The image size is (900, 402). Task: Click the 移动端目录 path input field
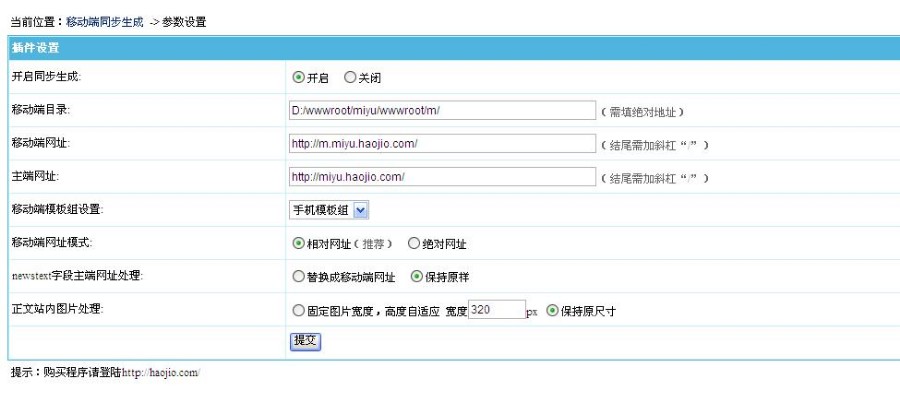[x=442, y=110]
